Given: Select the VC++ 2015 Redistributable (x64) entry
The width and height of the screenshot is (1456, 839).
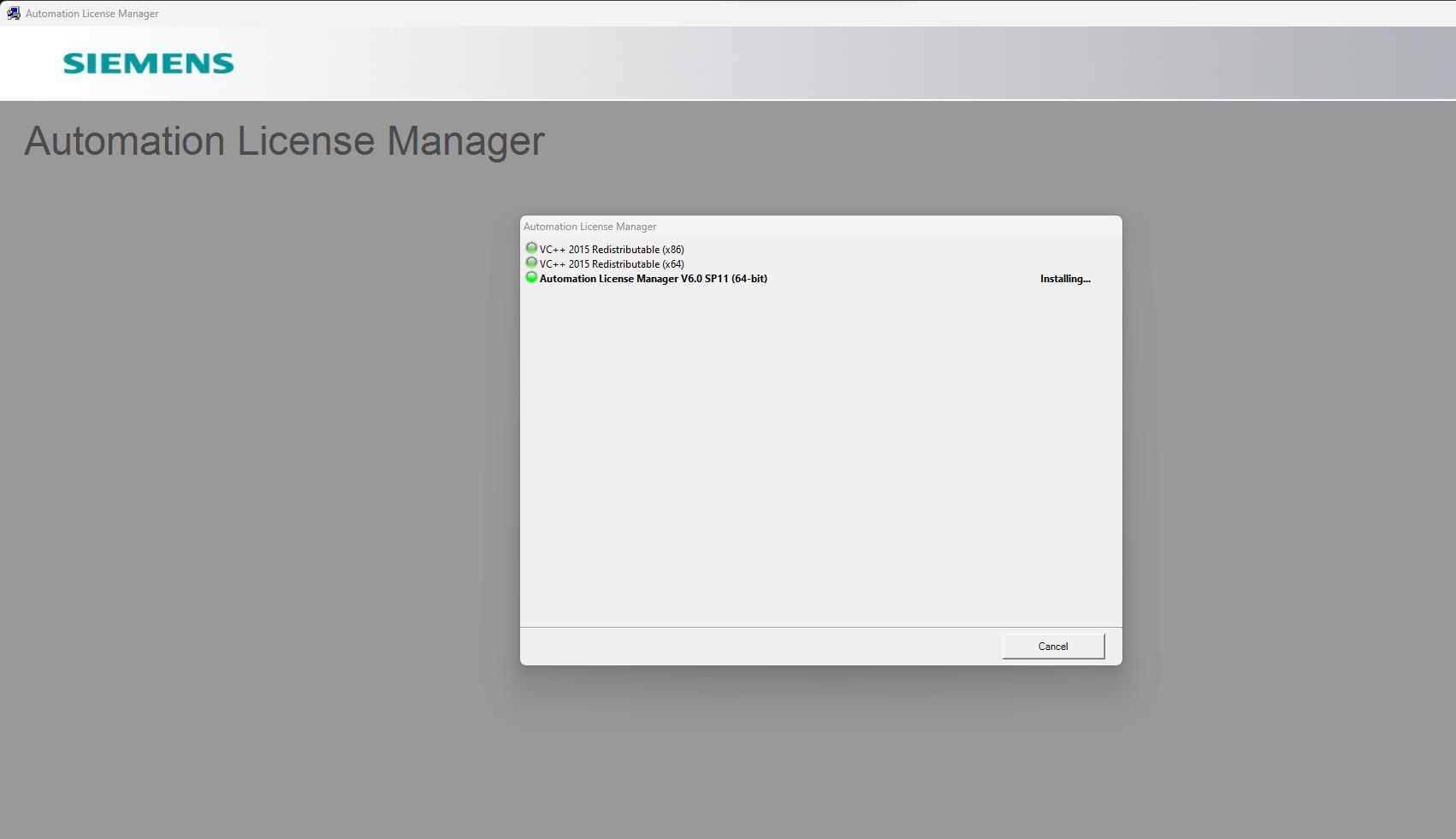Looking at the screenshot, I should coord(612,264).
